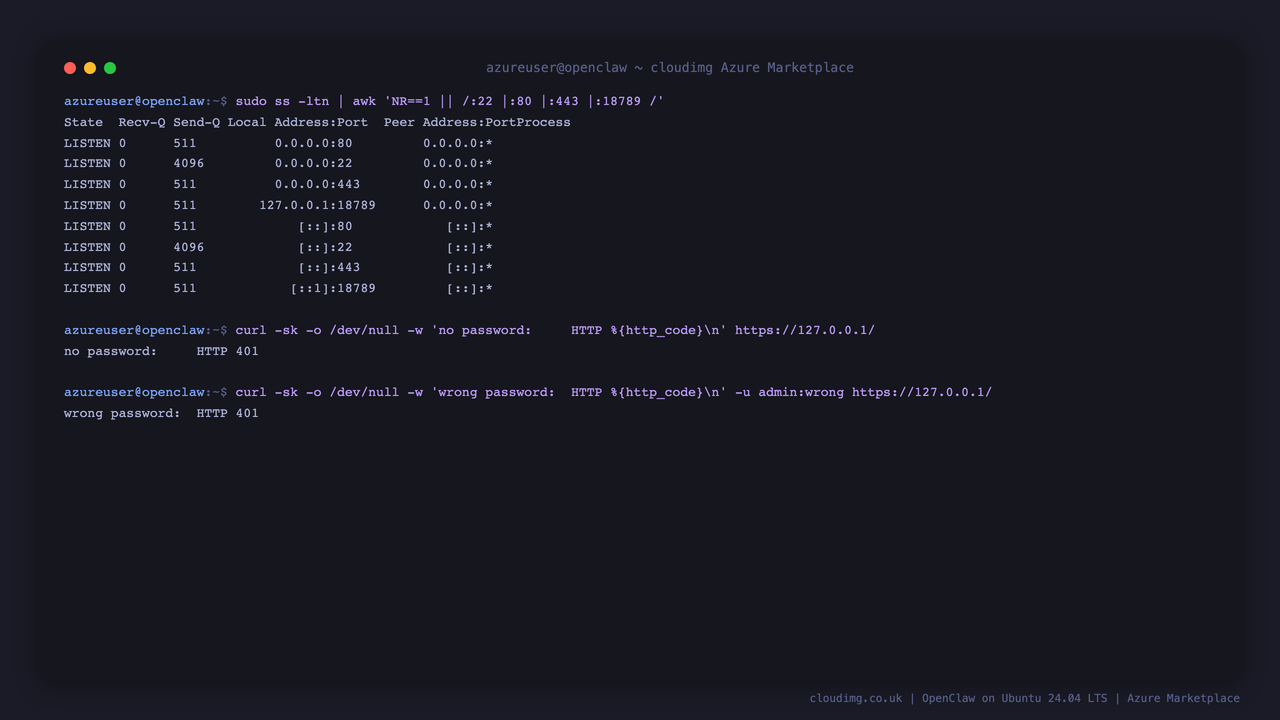Click the terminal title azureuser@openclaw

click(670, 68)
